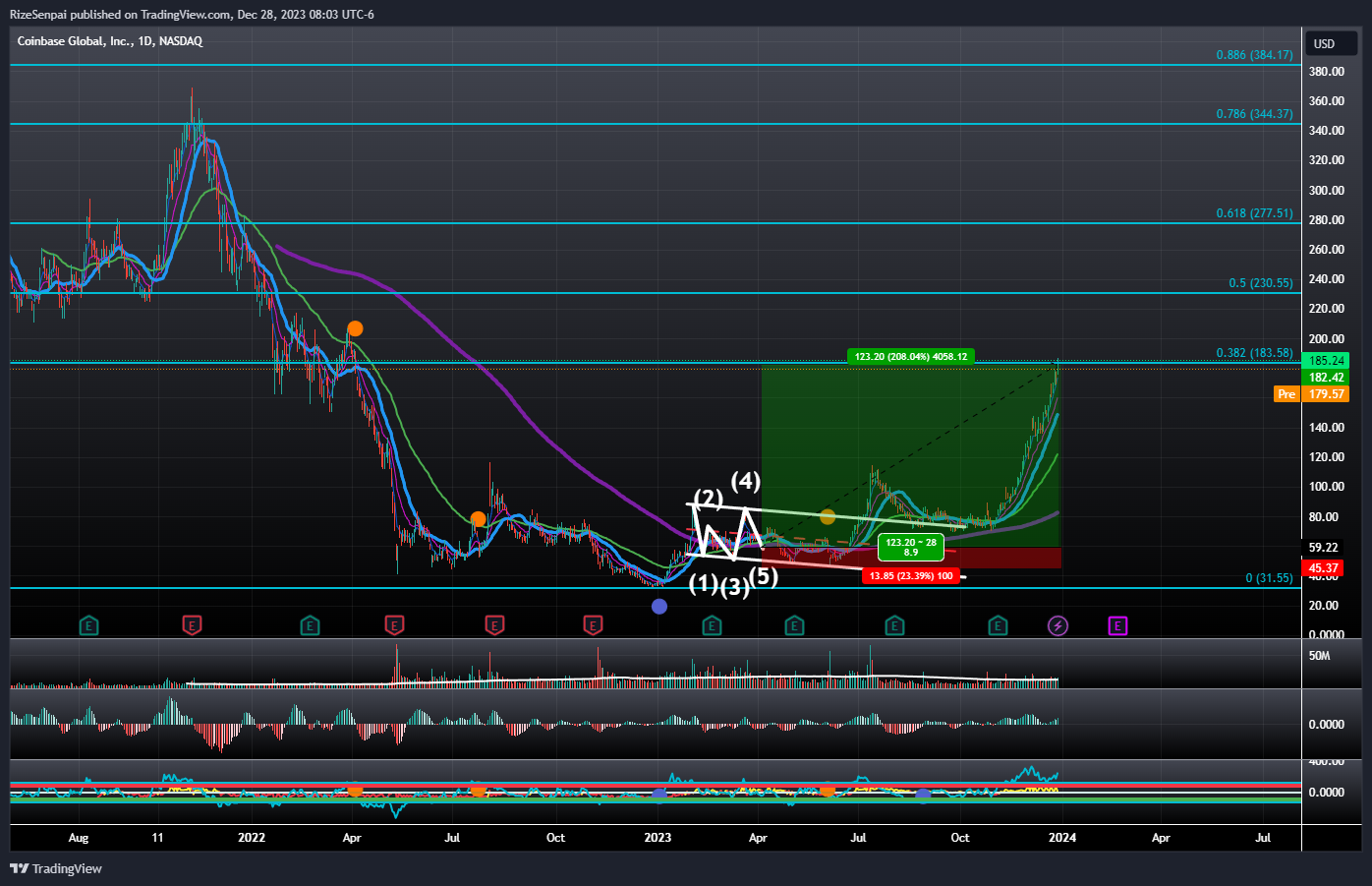Screen dimensions: 1372x886
Task: Select the 0.382 (183.58) Fibonacci label
Action: click(1254, 353)
